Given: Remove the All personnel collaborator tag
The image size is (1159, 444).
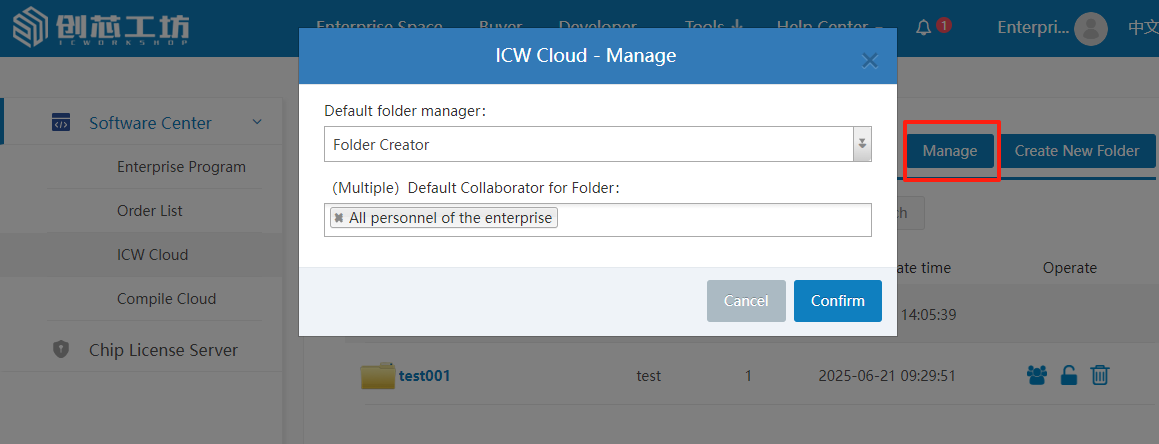Looking at the screenshot, I should coord(339,218).
